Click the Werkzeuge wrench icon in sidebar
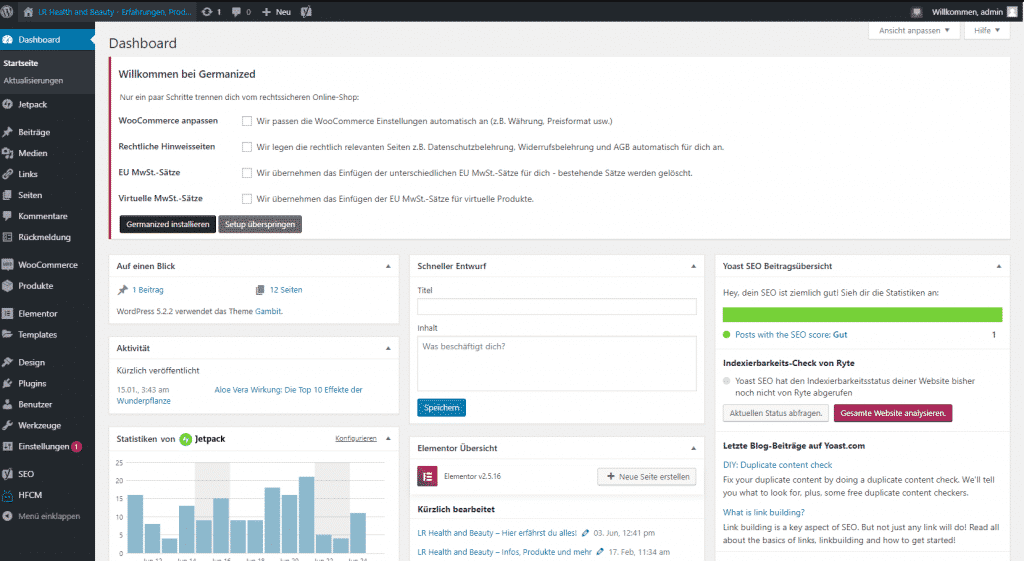Image resolution: width=1024 pixels, height=561 pixels. (8, 425)
